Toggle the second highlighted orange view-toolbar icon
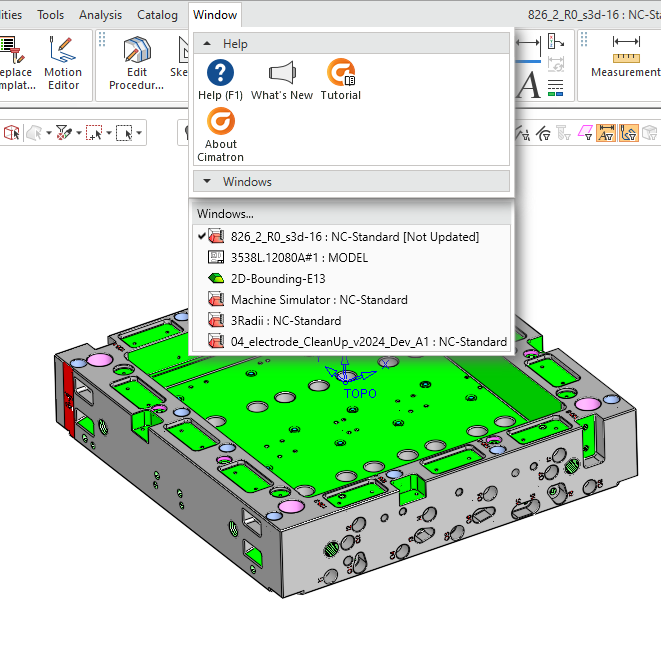This screenshot has width=661, height=662. (629, 133)
